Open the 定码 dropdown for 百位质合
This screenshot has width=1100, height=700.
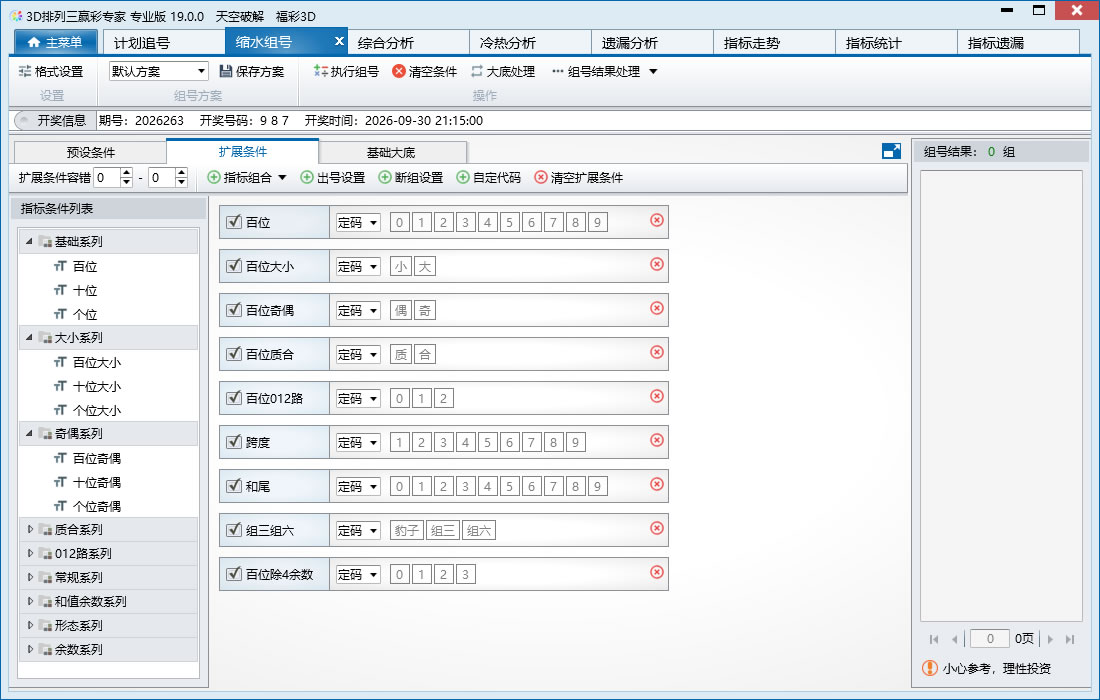coord(358,354)
